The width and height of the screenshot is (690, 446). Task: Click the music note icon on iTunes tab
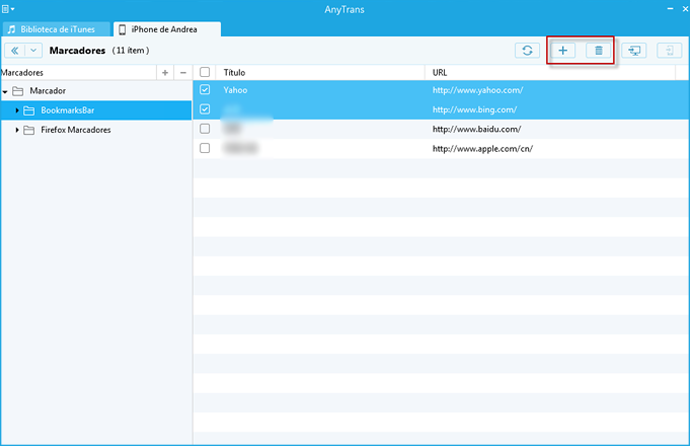tap(12, 29)
